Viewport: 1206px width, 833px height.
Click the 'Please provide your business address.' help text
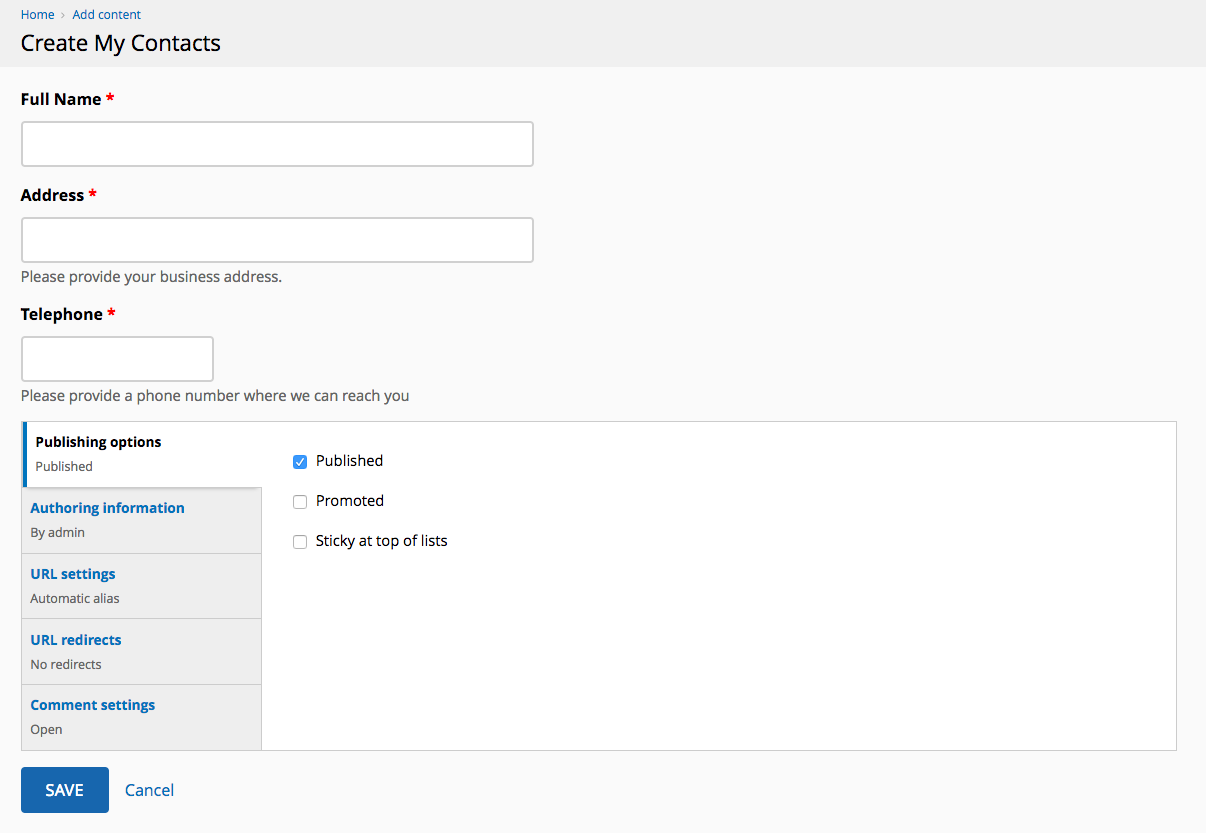151,277
